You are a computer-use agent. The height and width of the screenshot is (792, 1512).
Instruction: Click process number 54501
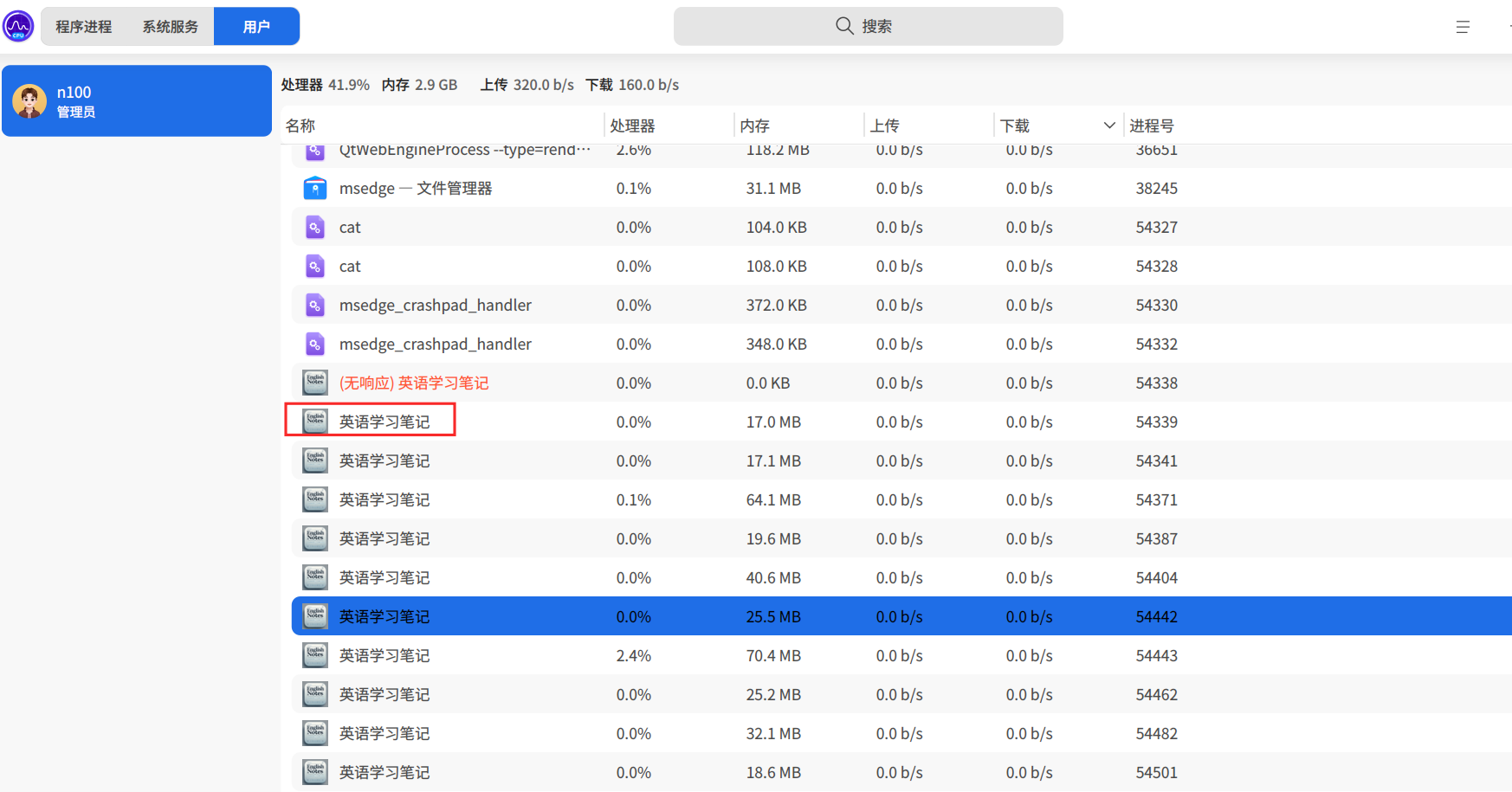(x=1157, y=772)
